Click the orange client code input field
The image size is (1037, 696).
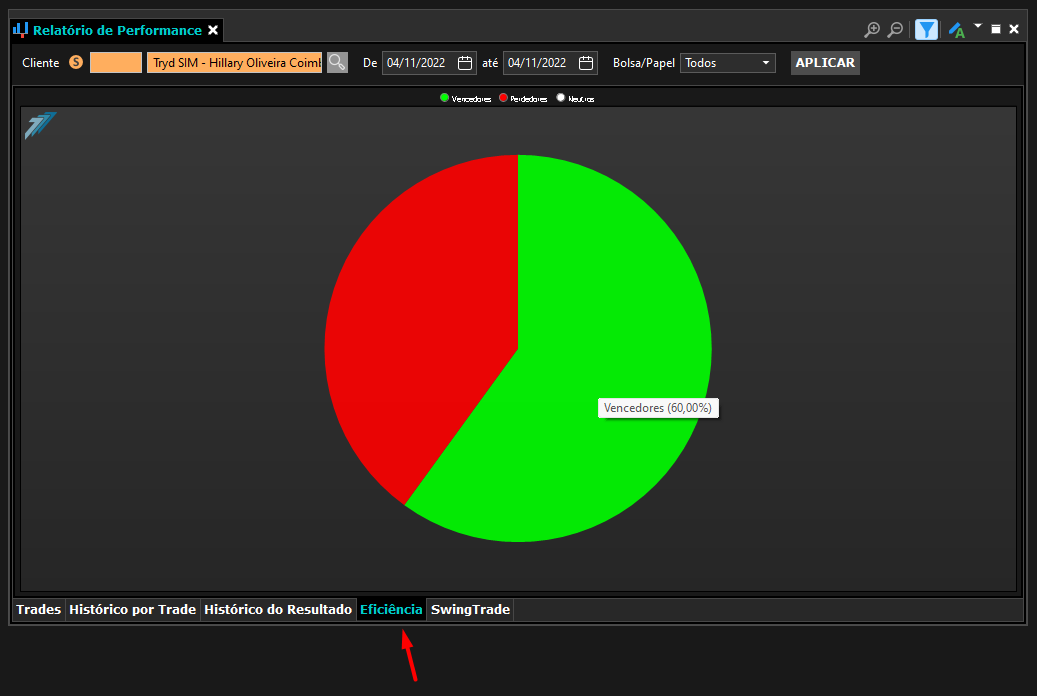tap(116, 63)
